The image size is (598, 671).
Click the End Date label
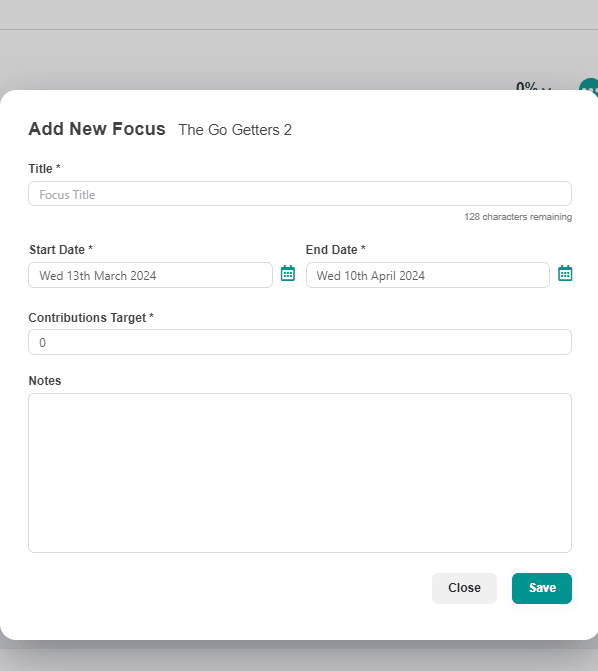point(336,249)
